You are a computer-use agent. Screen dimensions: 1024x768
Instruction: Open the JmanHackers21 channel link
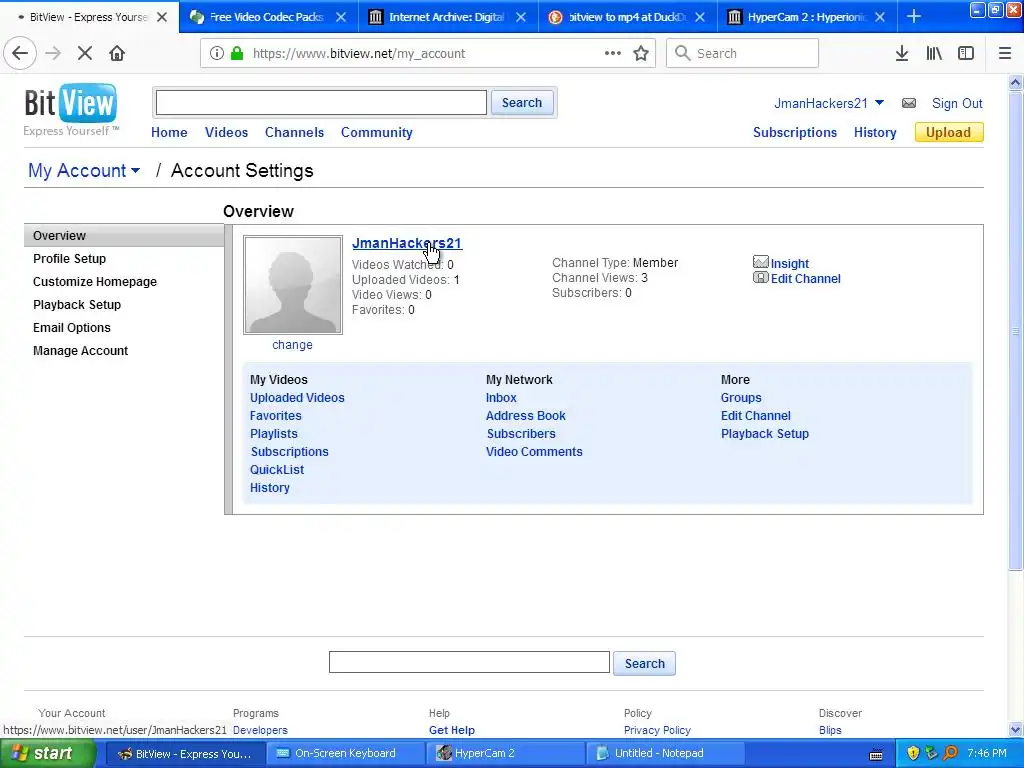[x=407, y=243]
